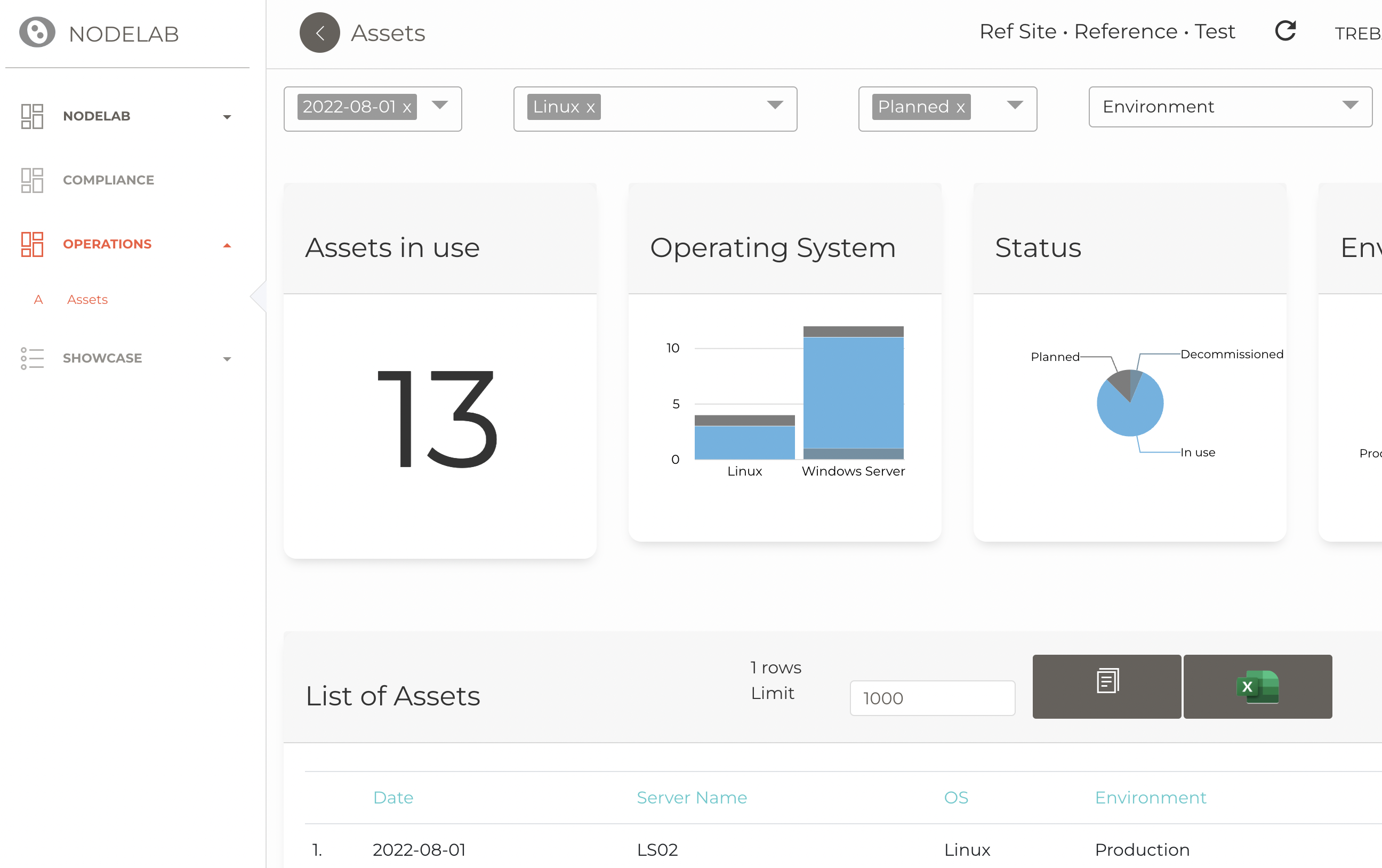Open the Assets item under Operations
This screenshot has width=1382, height=868.
point(87,300)
